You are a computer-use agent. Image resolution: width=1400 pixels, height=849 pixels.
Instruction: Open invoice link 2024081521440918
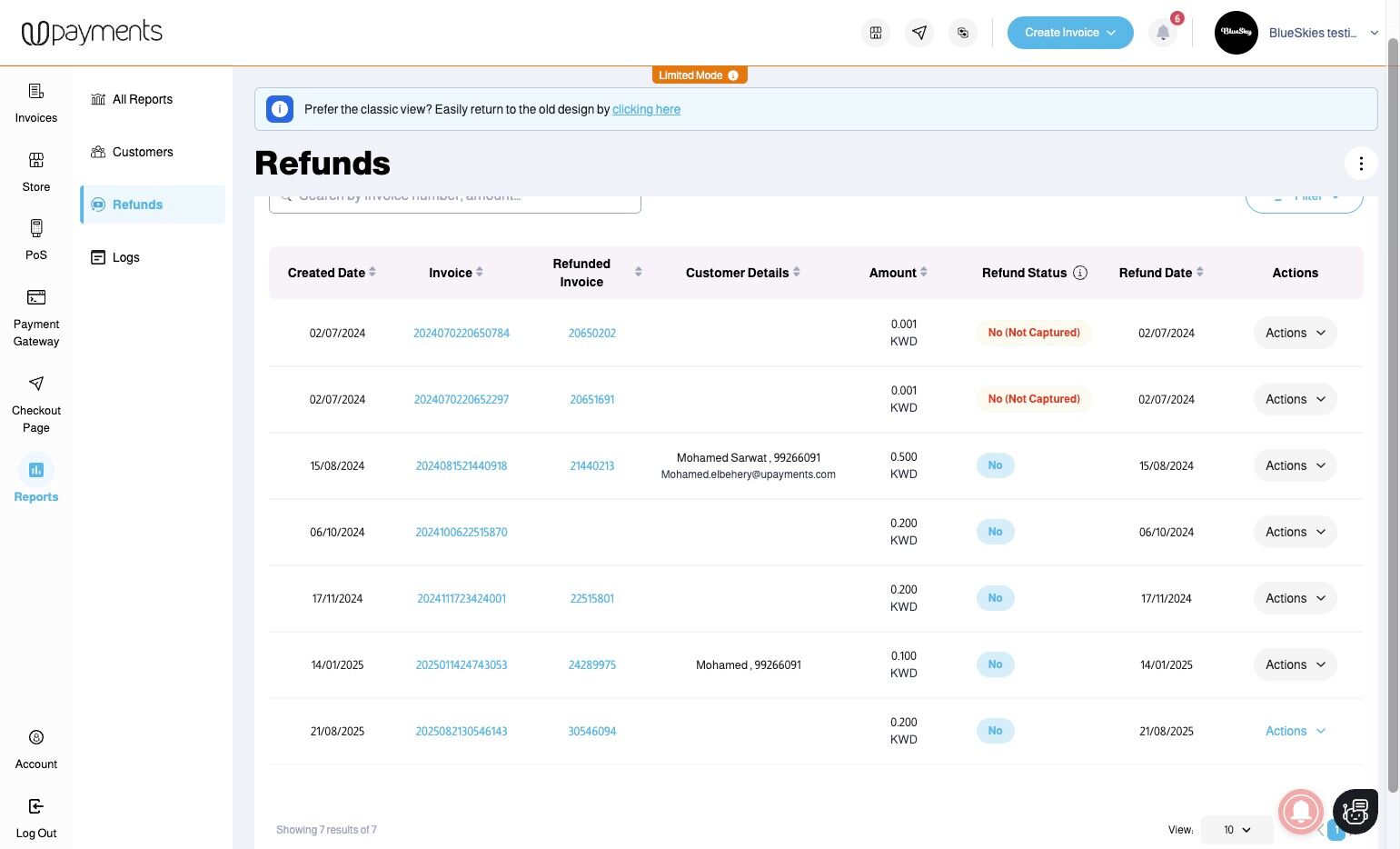462,465
